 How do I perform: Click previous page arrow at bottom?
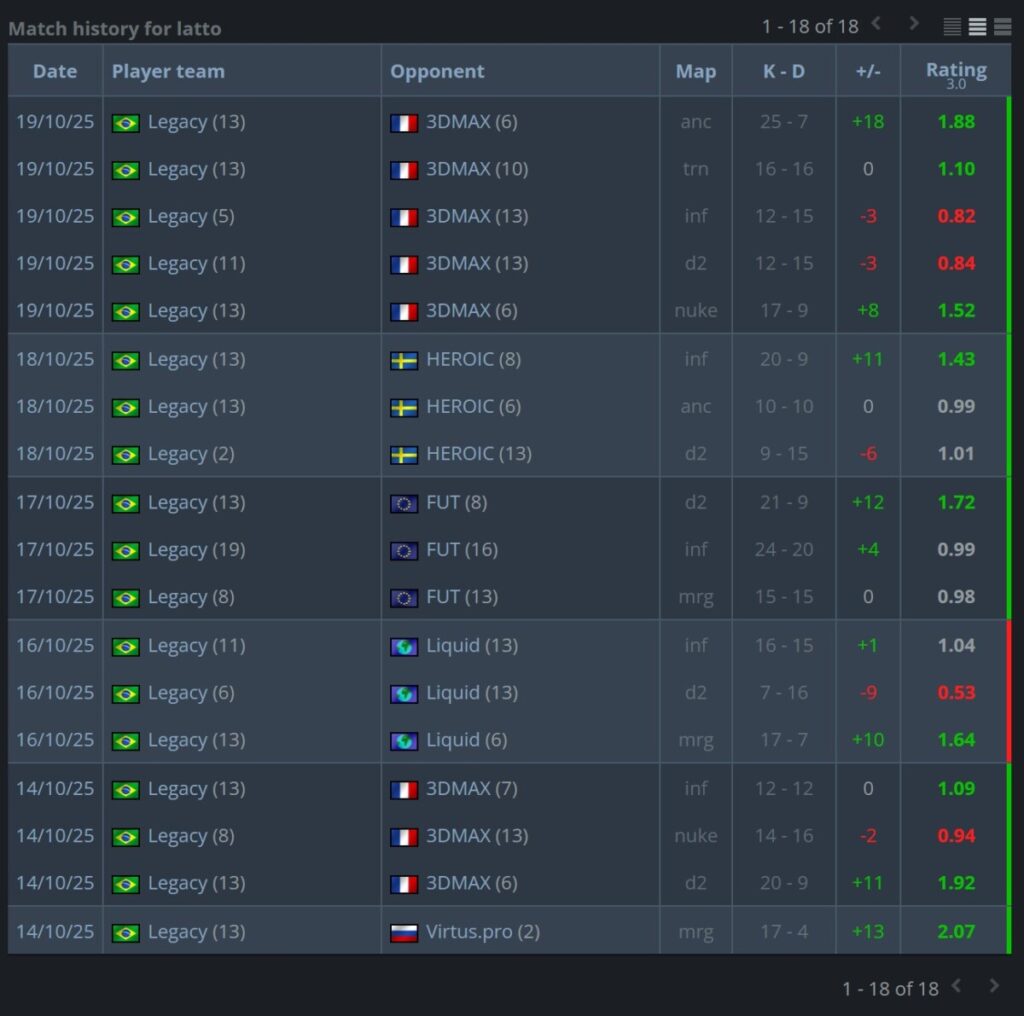pos(957,986)
